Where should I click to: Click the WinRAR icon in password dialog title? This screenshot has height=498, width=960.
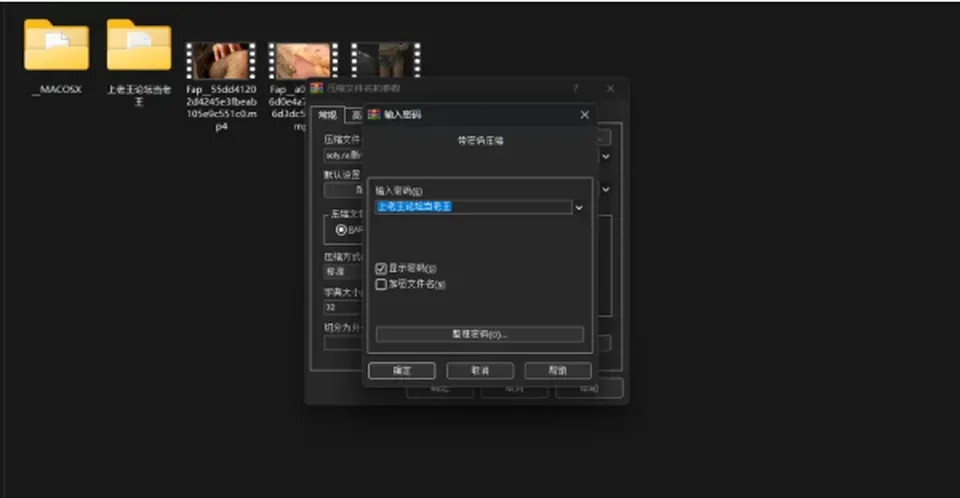click(374, 115)
